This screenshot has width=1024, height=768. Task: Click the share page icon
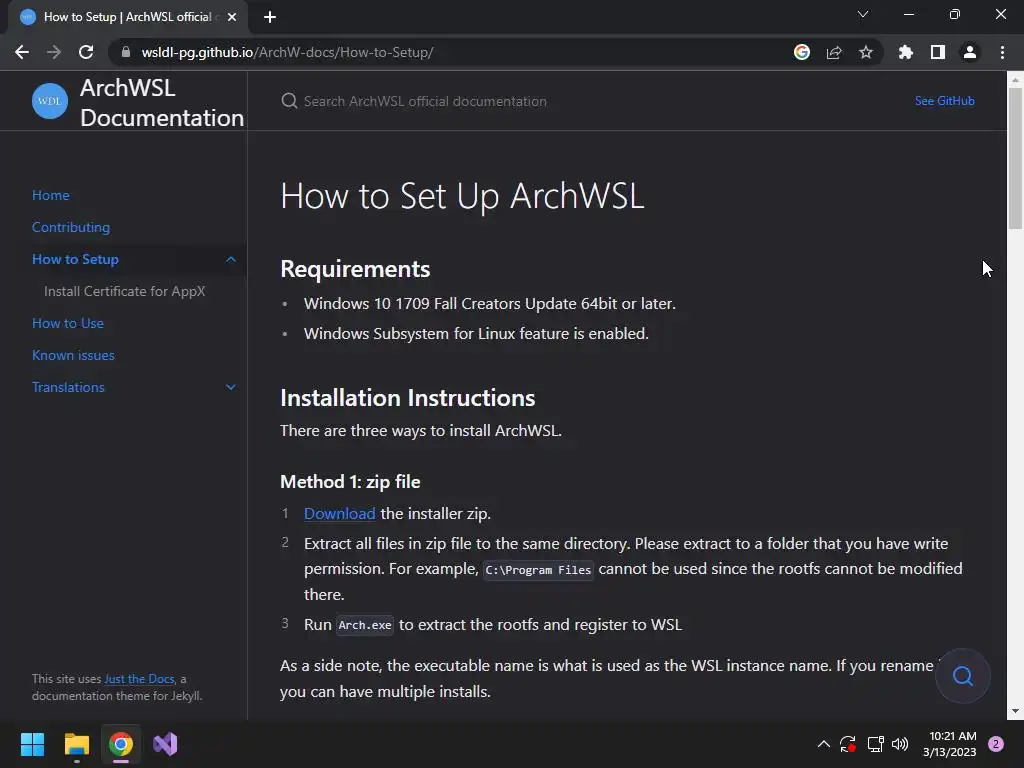834,52
